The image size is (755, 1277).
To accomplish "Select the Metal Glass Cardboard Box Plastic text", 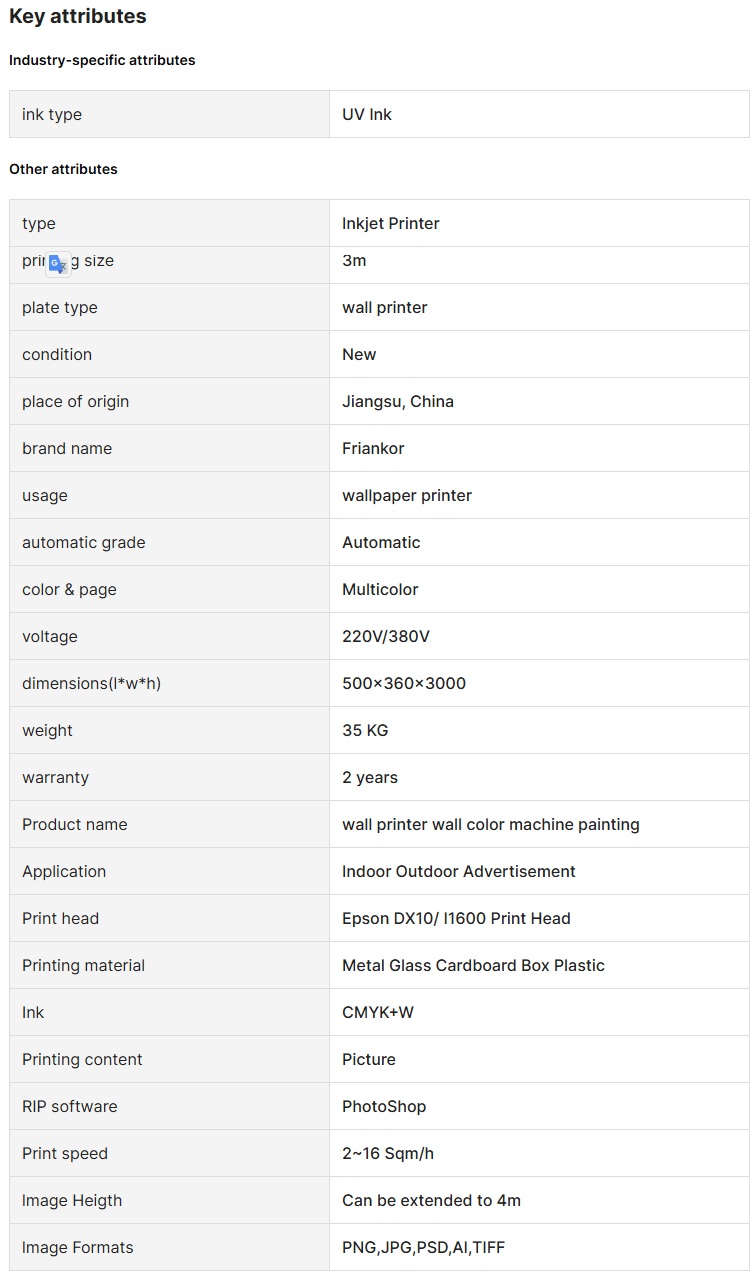I will [473, 965].
